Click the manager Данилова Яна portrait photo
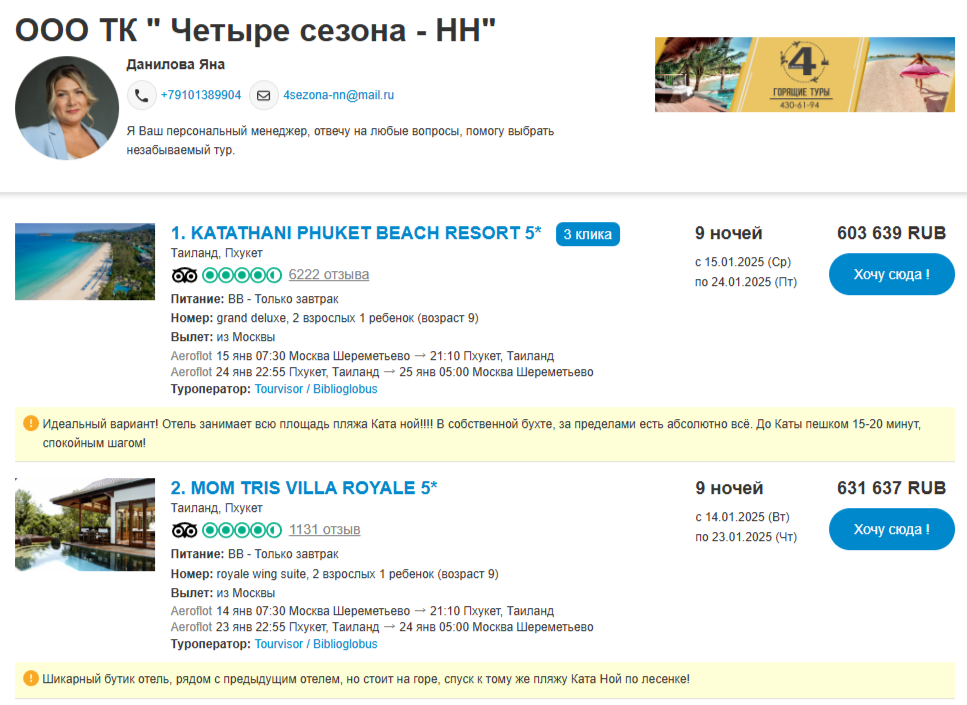The width and height of the screenshot is (967, 705). pyautogui.click(x=67, y=108)
